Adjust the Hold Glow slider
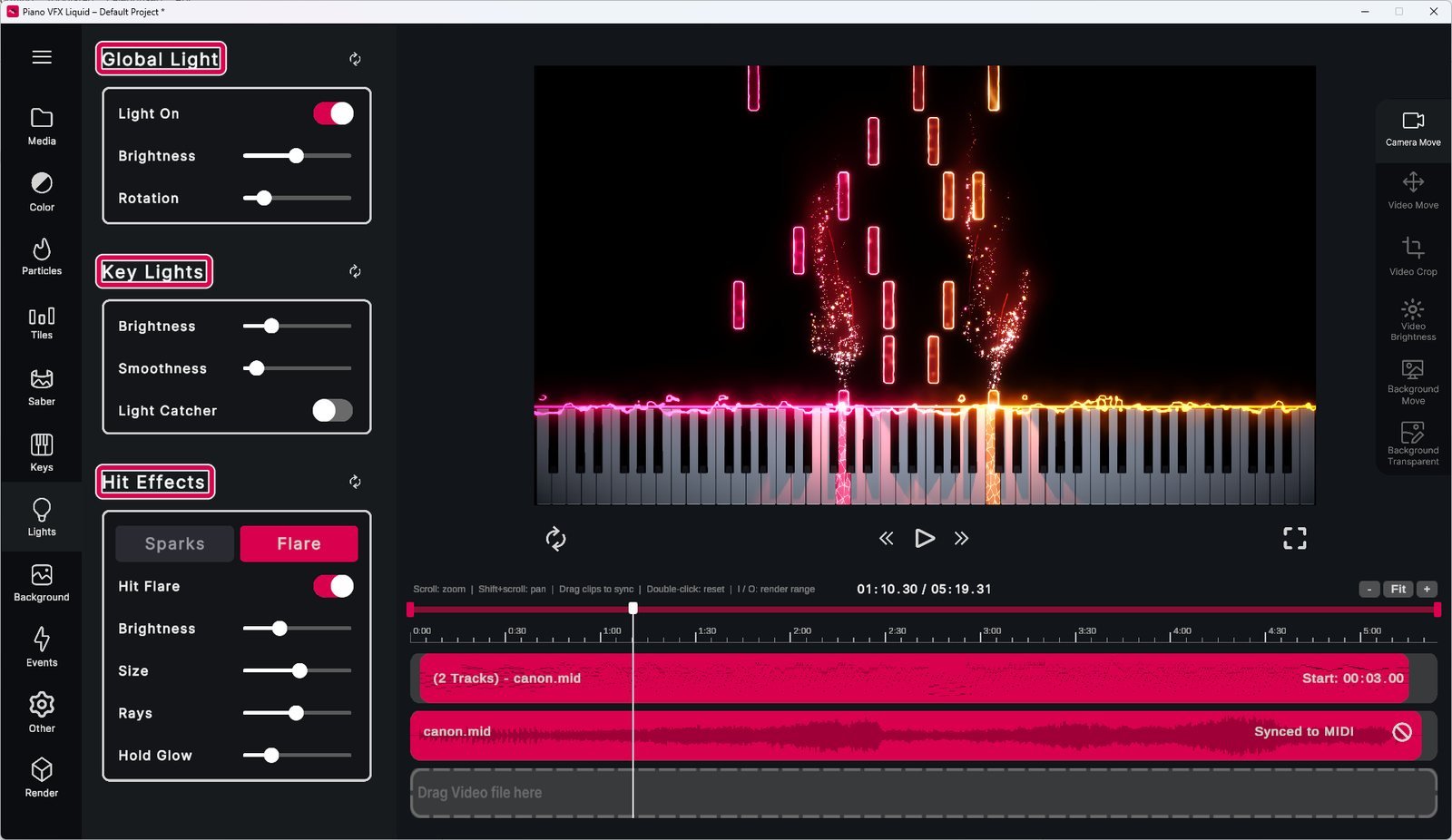The height and width of the screenshot is (840, 1452). (297, 755)
